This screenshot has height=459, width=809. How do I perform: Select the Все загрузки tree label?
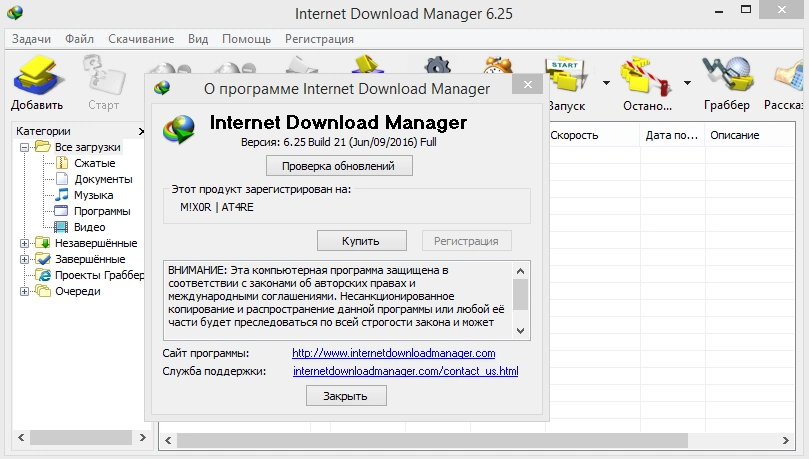[88, 147]
